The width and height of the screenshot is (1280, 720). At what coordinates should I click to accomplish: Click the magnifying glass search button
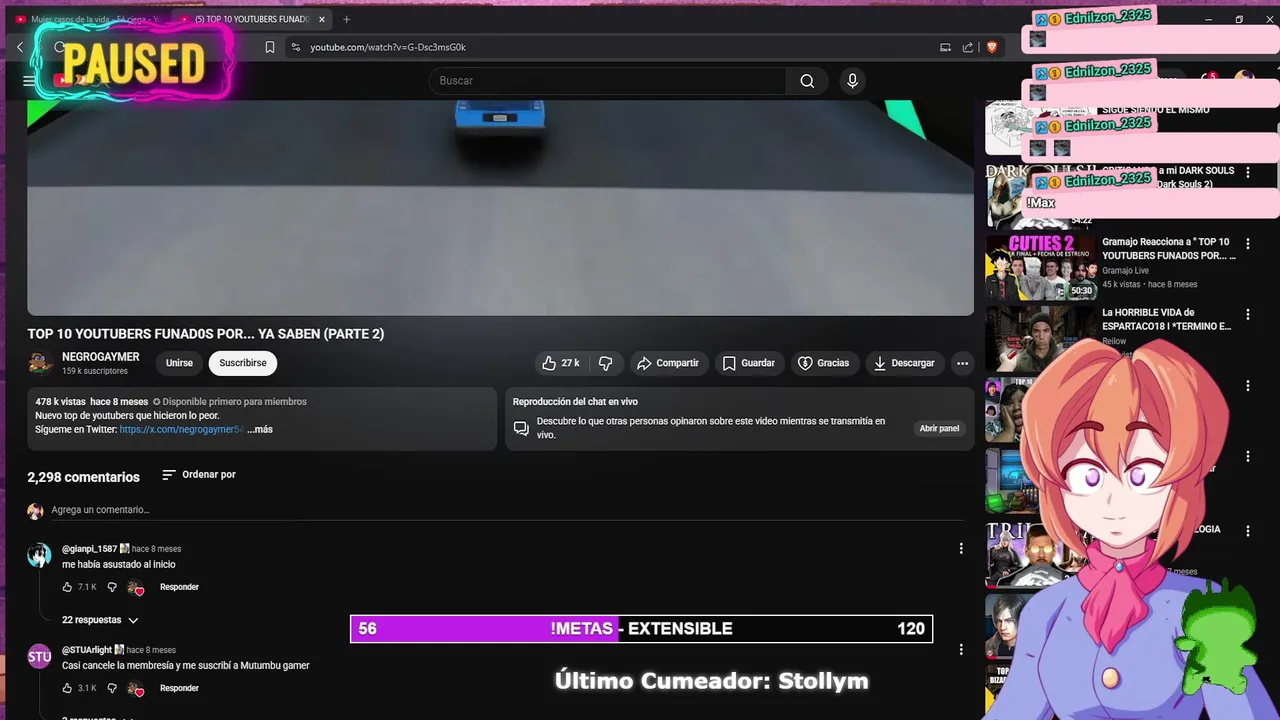(x=807, y=81)
